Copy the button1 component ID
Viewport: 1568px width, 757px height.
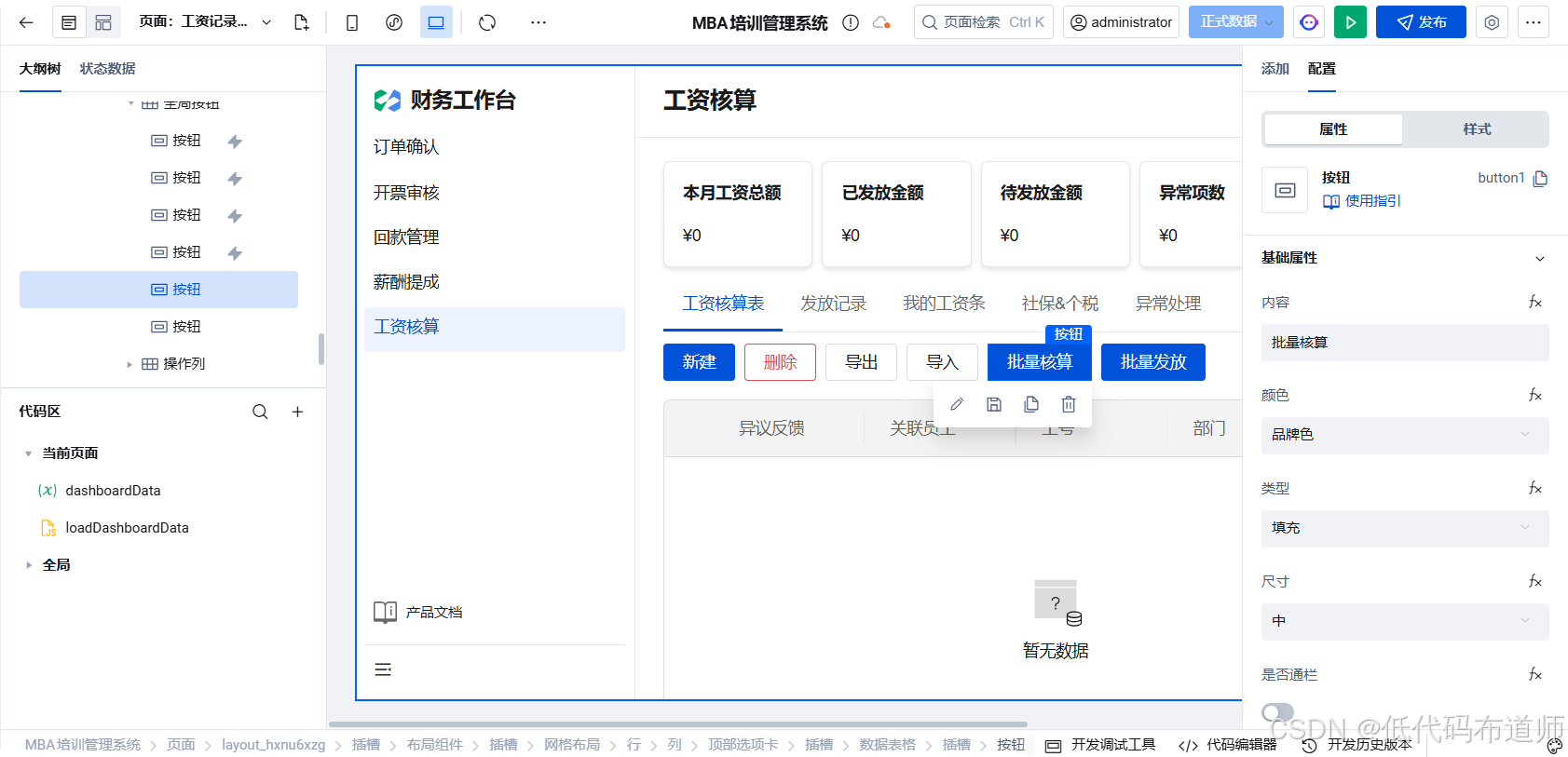(1540, 178)
